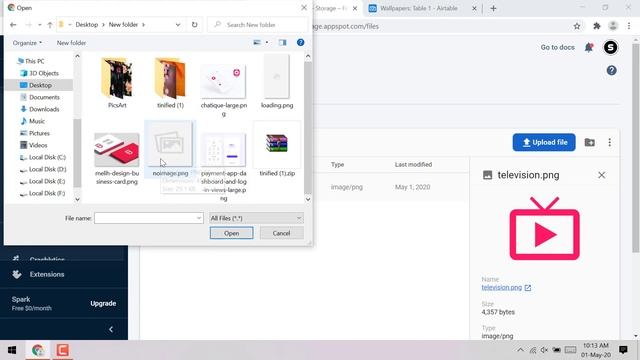Click the File name input box

(x=149, y=218)
